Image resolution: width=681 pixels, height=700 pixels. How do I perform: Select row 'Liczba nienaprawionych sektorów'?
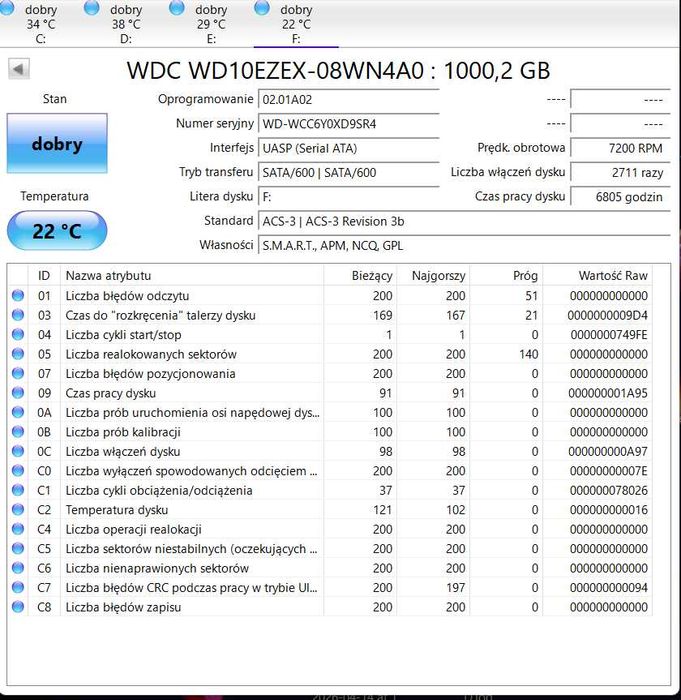330,568
